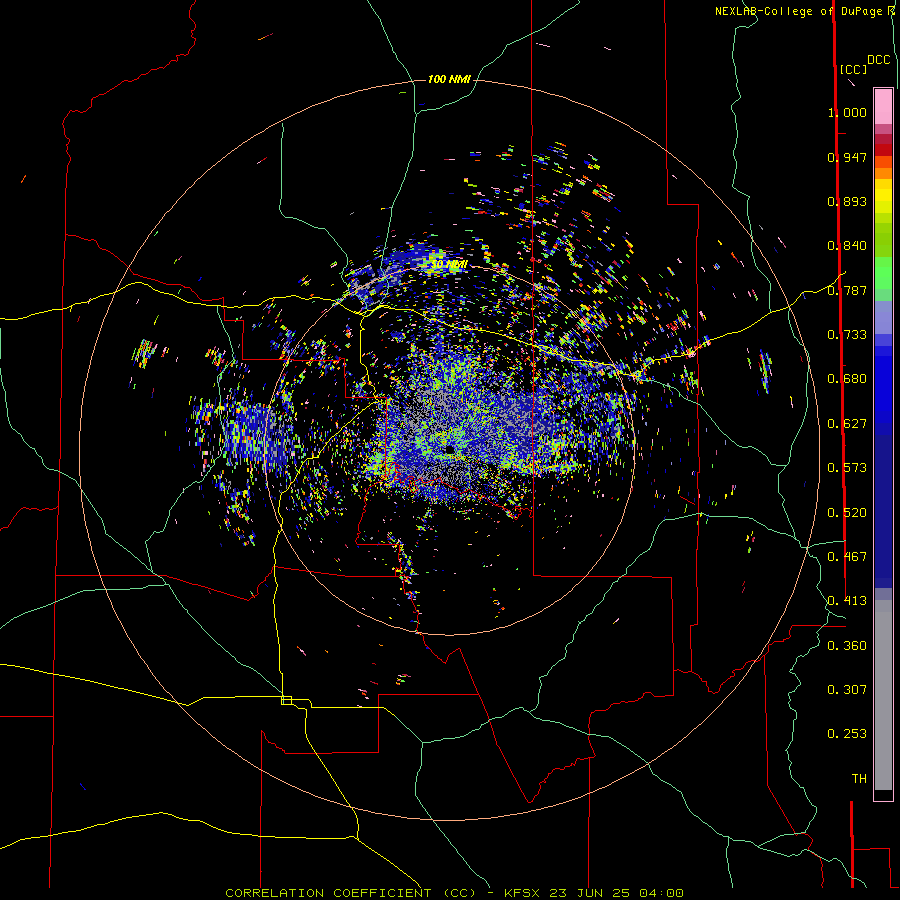Click the 0.627 legend value
Viewport: 900px width, 900px height.
[x=847, y=424]
